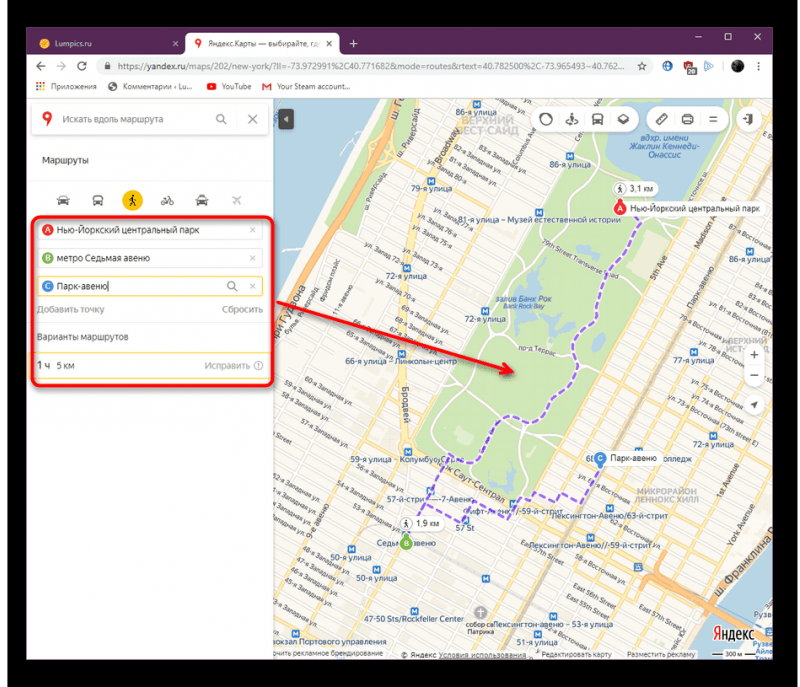Collapse the left route panel arrow
This screenshot has height=687, width=800.
pyautogui.click(x=286, y=119)
